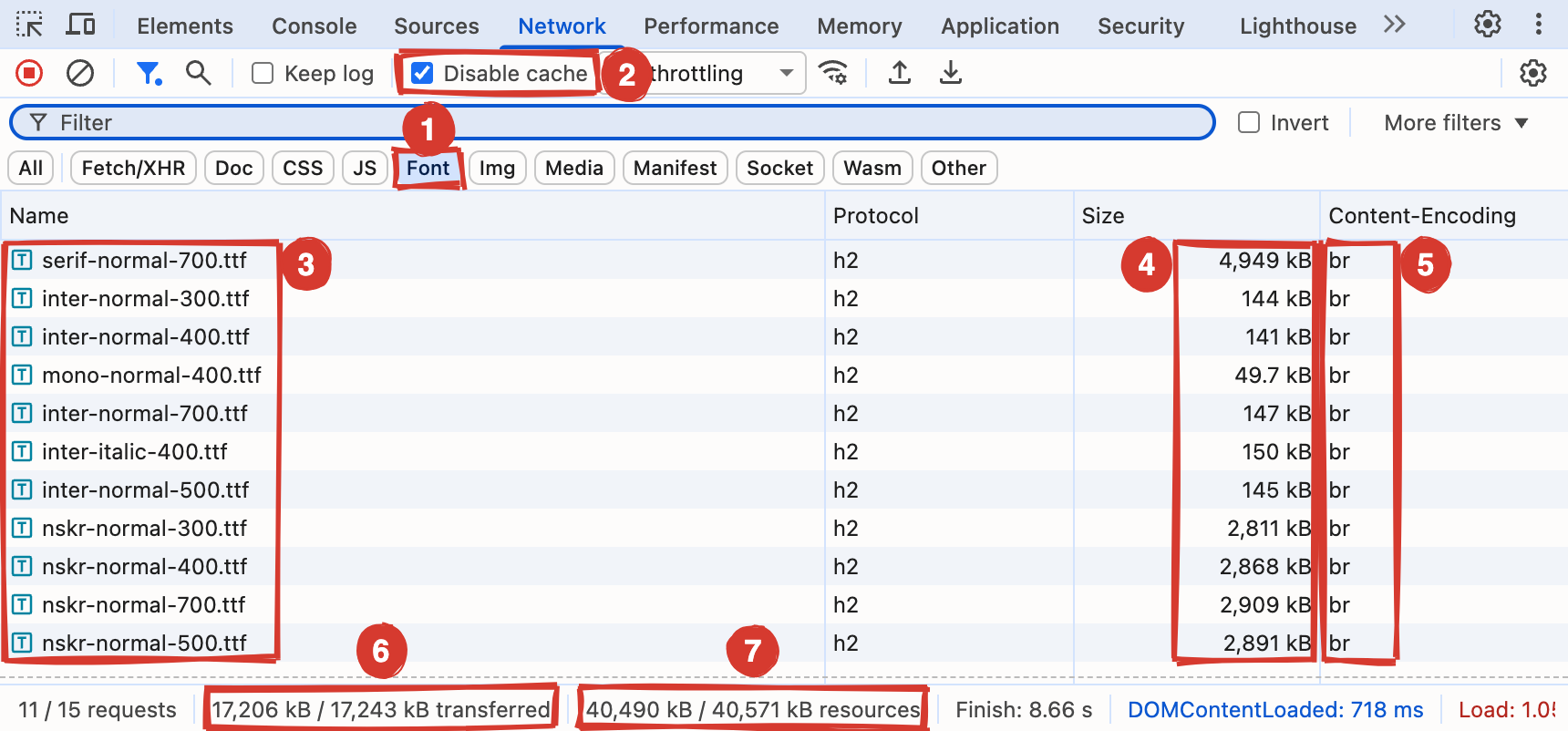The height and width of the screenshot is (731, 1568).
Task: Import HAR file with upload arrow
Action: pyautogui.click(x=900, y=73)
